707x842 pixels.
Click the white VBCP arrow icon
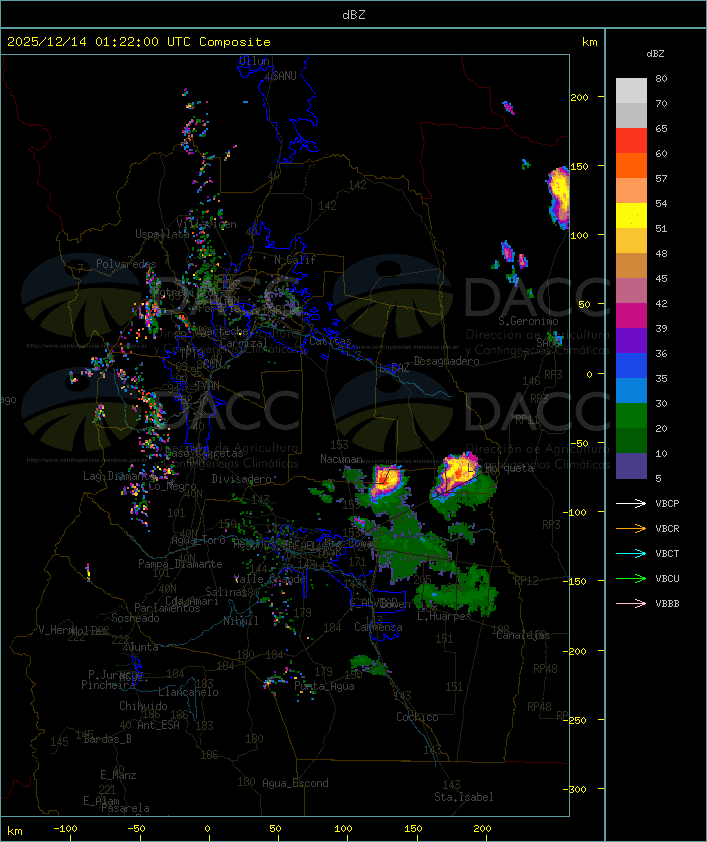pyautogui.click(x=631, y=503)
